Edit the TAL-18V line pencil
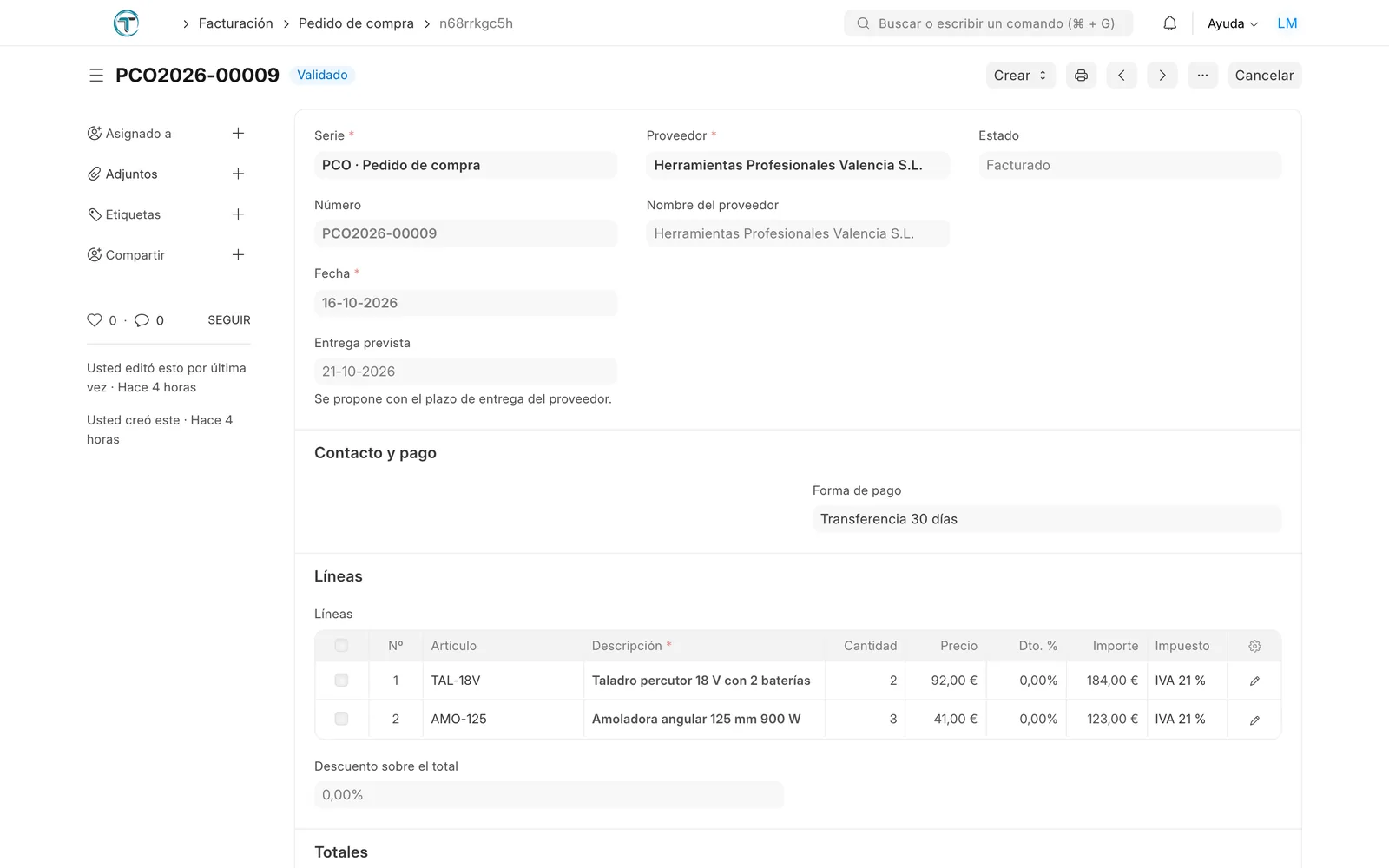The height and width of the screenshot is (868, 1389). point(1254,681)
